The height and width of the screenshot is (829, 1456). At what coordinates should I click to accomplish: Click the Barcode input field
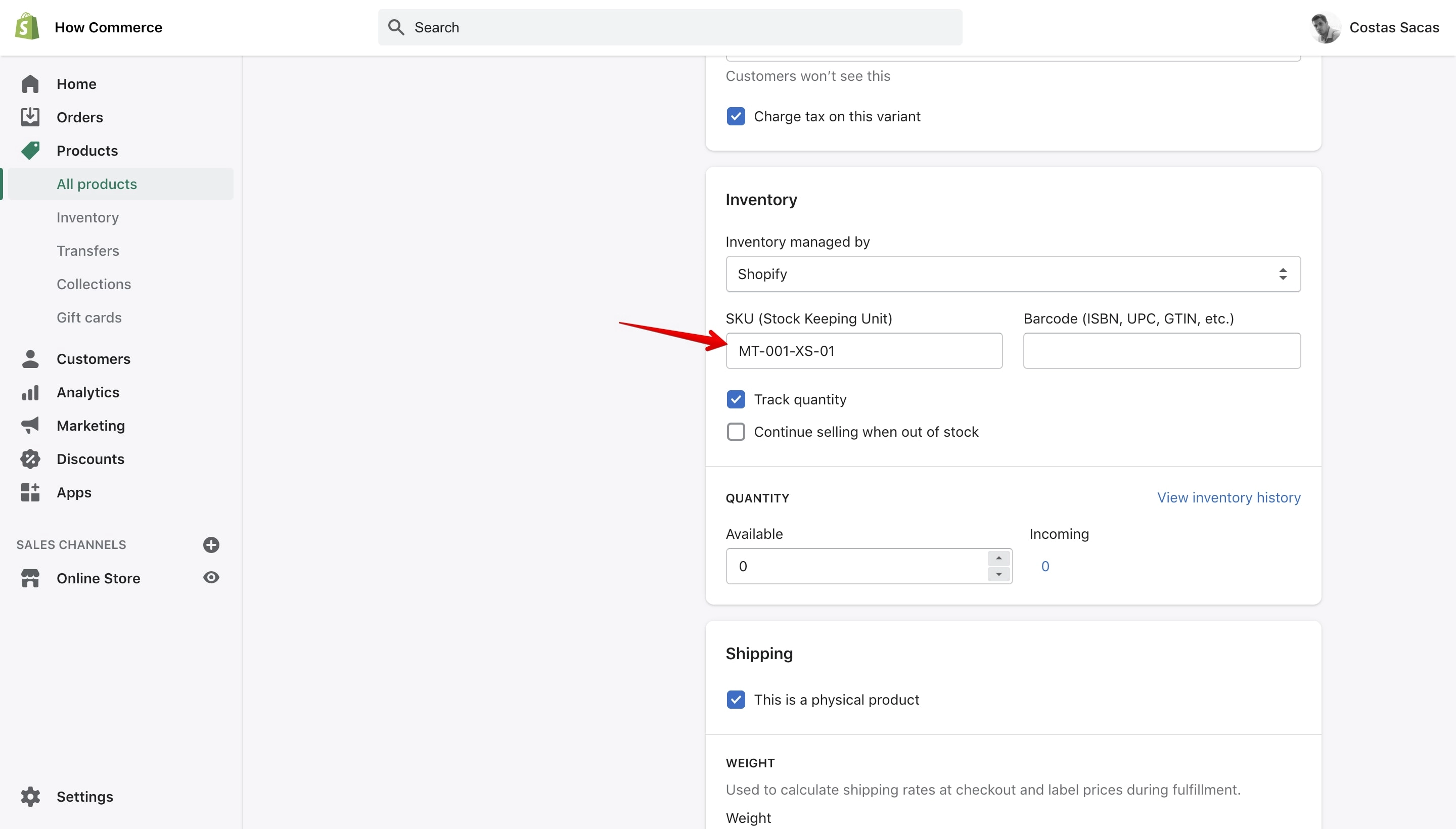1162,351
